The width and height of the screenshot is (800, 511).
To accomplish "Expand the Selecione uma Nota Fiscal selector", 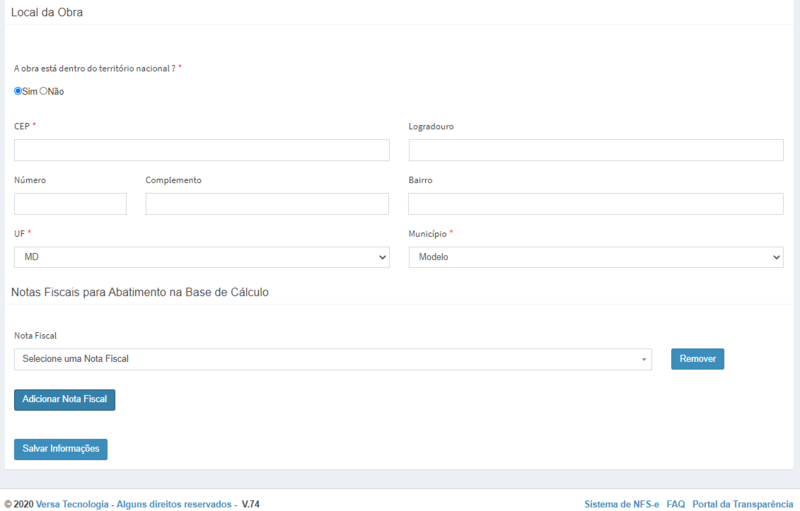I will click(x=332, y=359).
